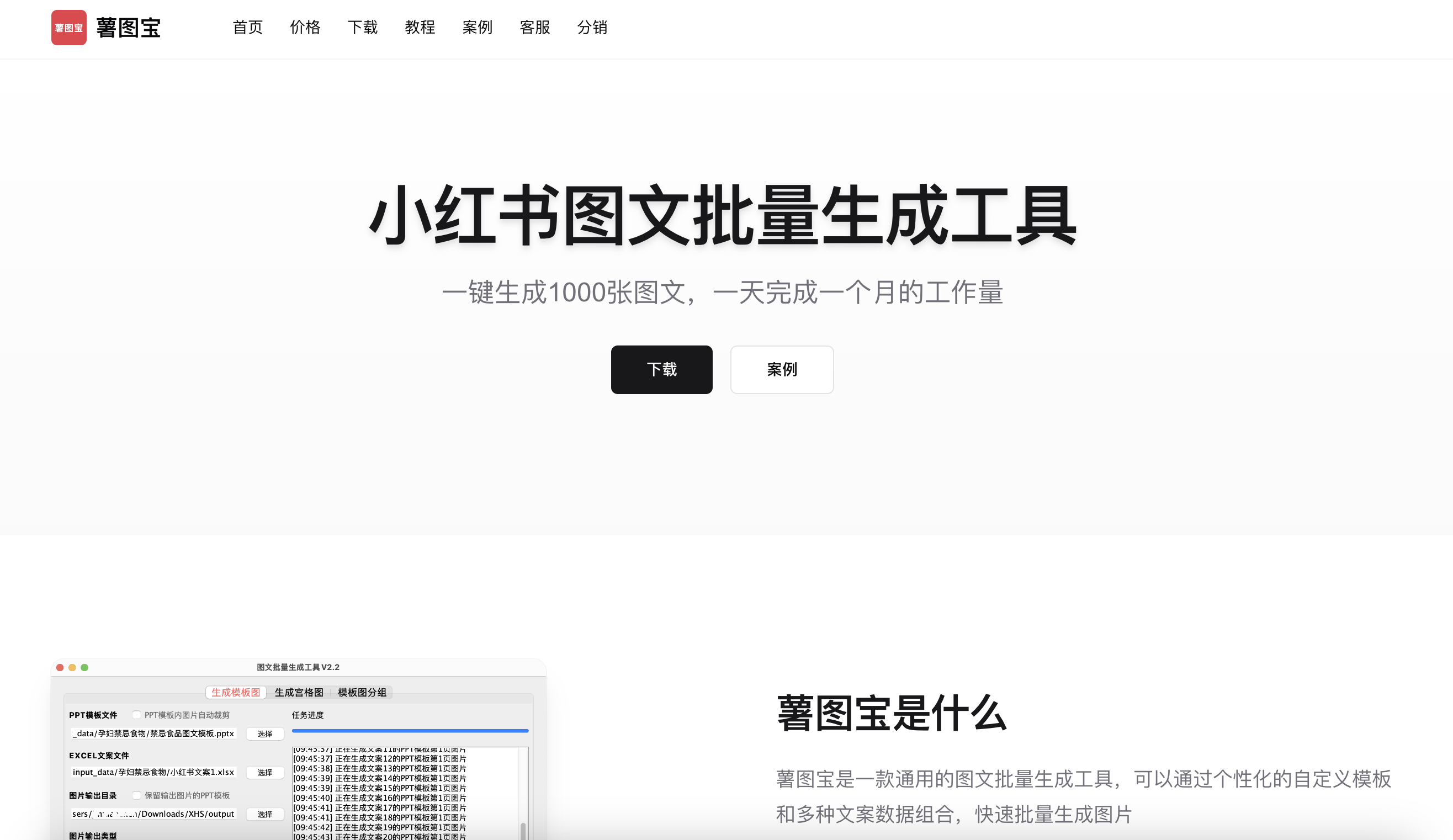Open the 首页 navigation item

point(247,28)
